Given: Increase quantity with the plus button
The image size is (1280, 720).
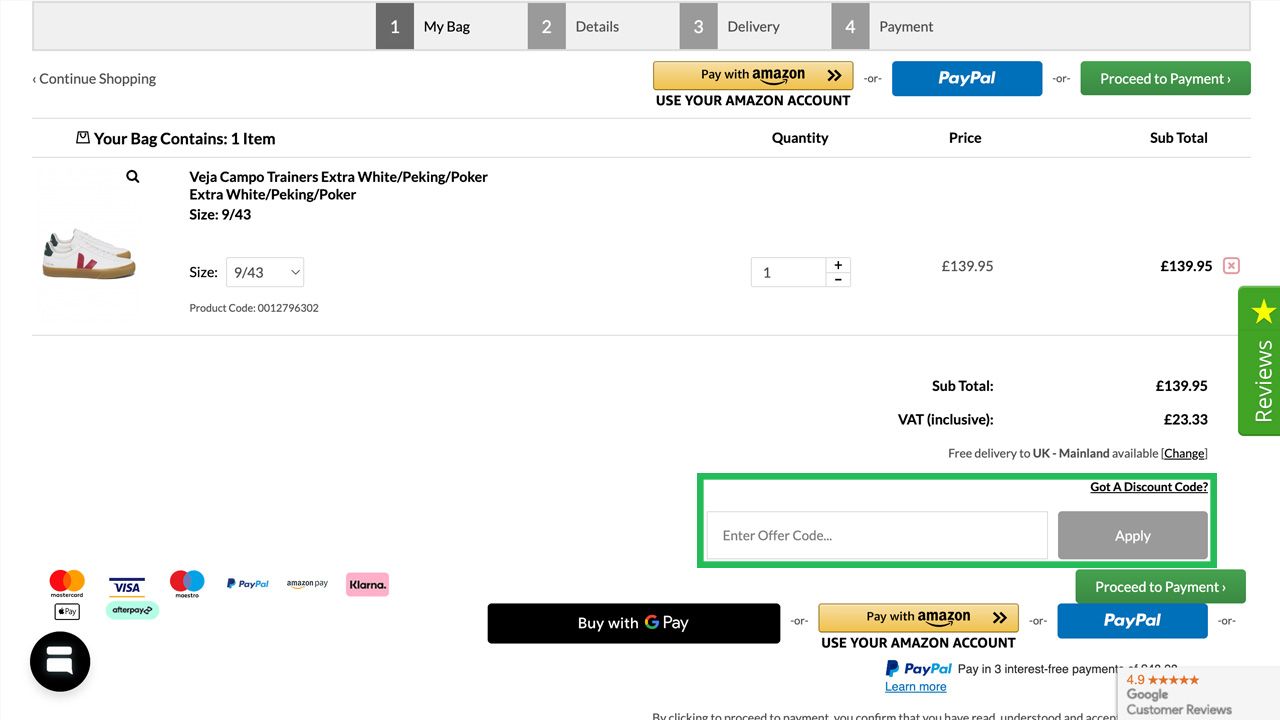Looking at the screenshot, I should 838,265.
